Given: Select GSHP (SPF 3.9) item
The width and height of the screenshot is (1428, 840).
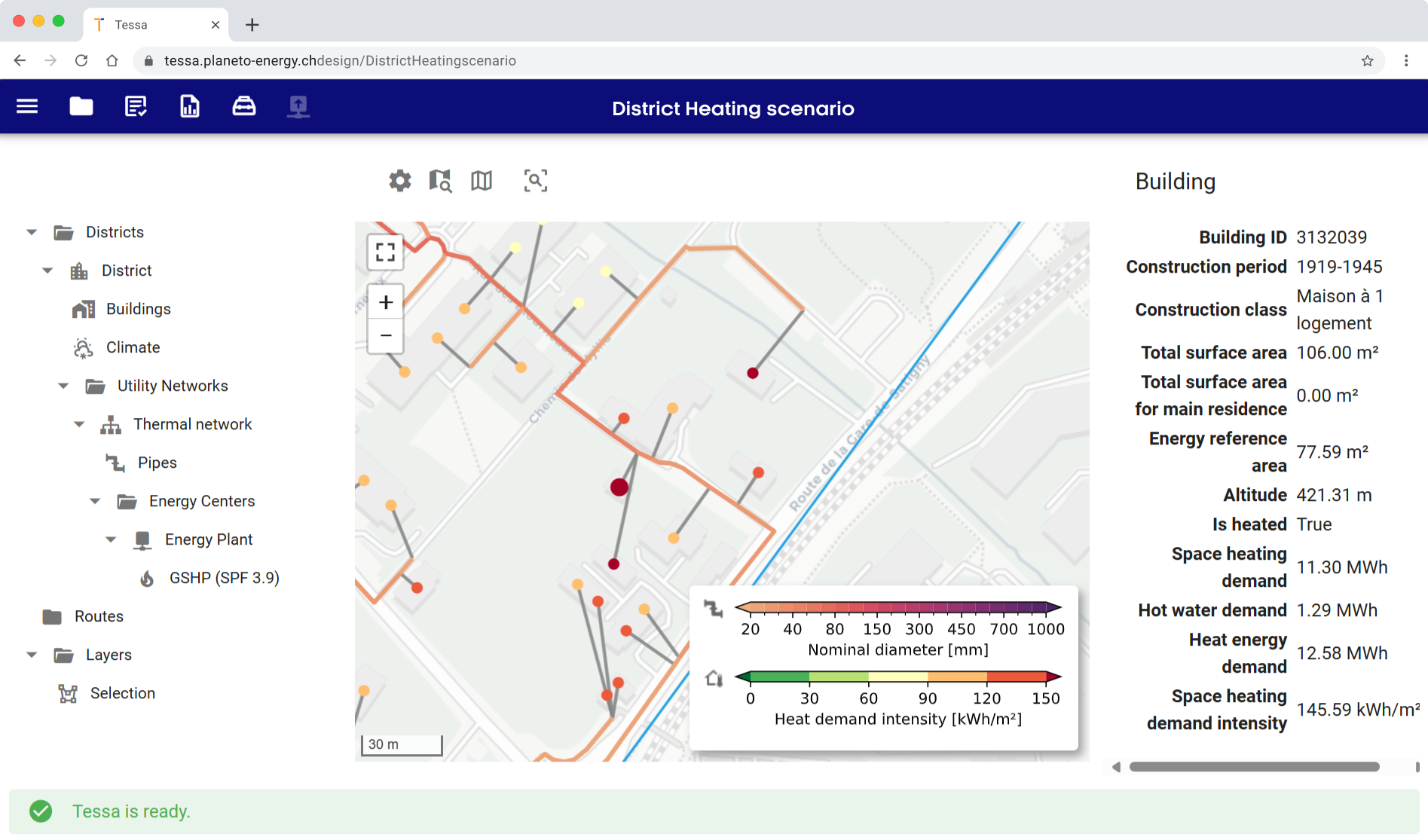Looking at the screenshot, I should tap(225, 578).
